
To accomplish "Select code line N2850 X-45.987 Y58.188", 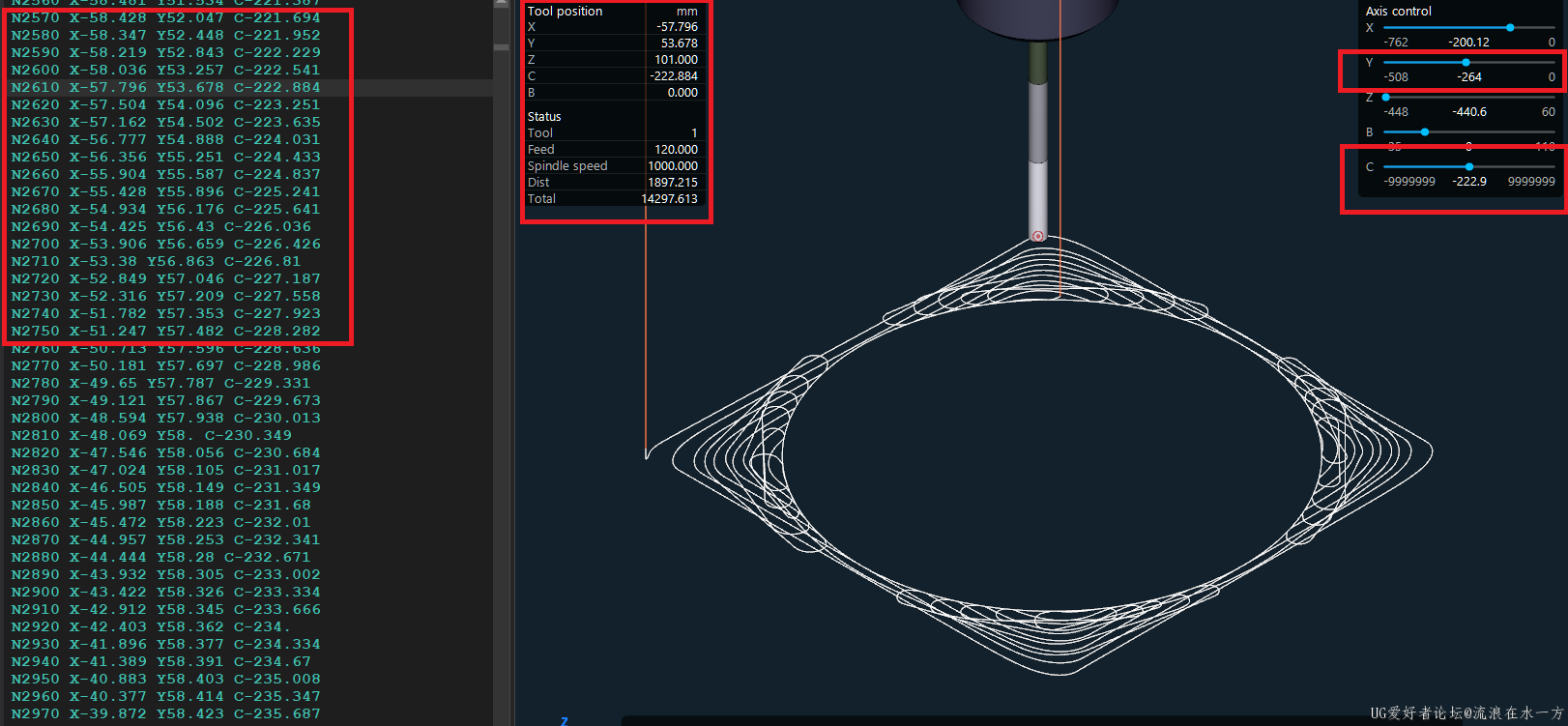I will point(160,505).
